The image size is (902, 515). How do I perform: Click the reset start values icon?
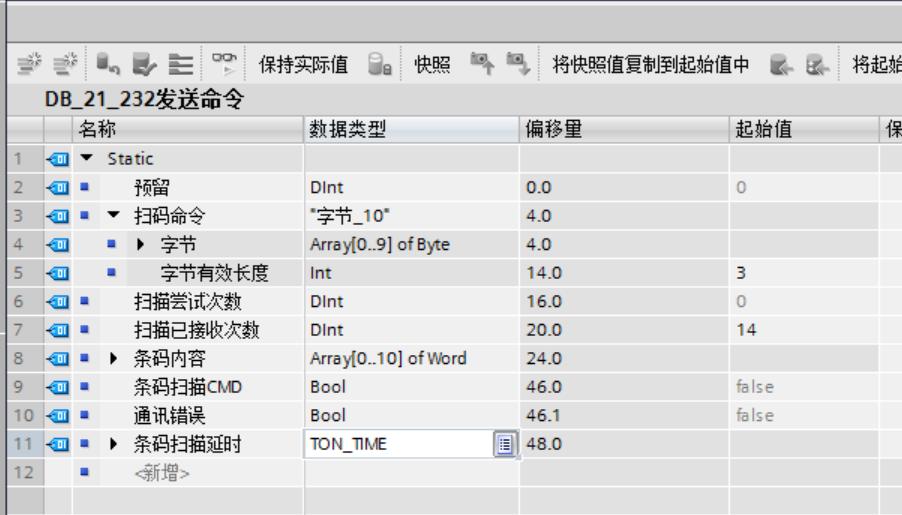point(108,63)
